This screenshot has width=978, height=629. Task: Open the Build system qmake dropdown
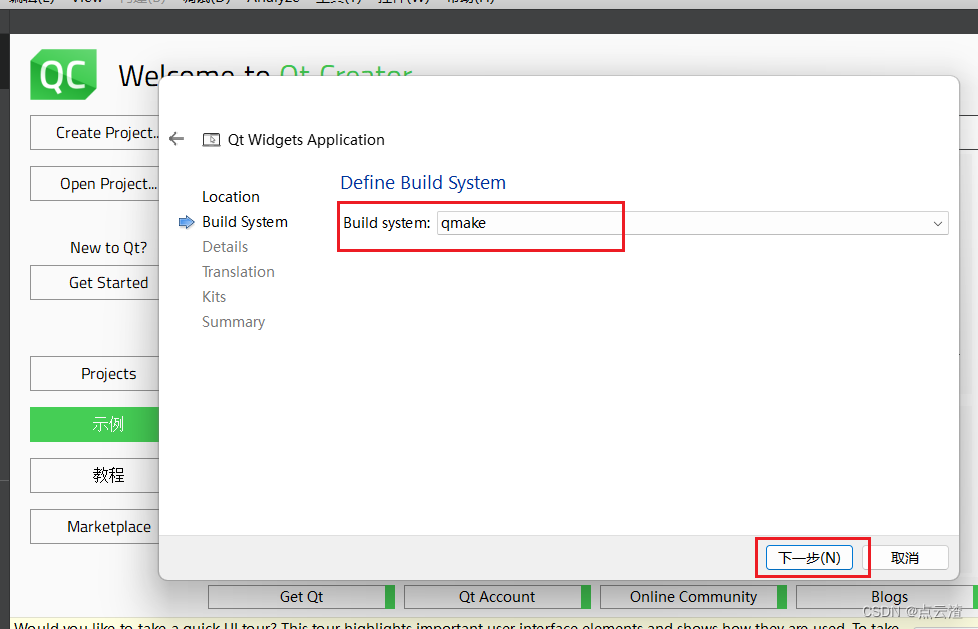692,223
